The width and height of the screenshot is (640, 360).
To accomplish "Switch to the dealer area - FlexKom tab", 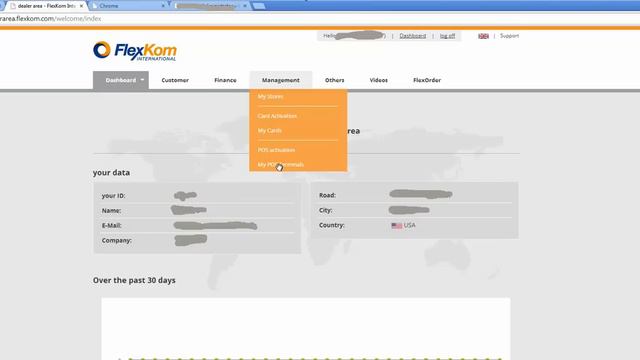I will click(x=46, y=6).
